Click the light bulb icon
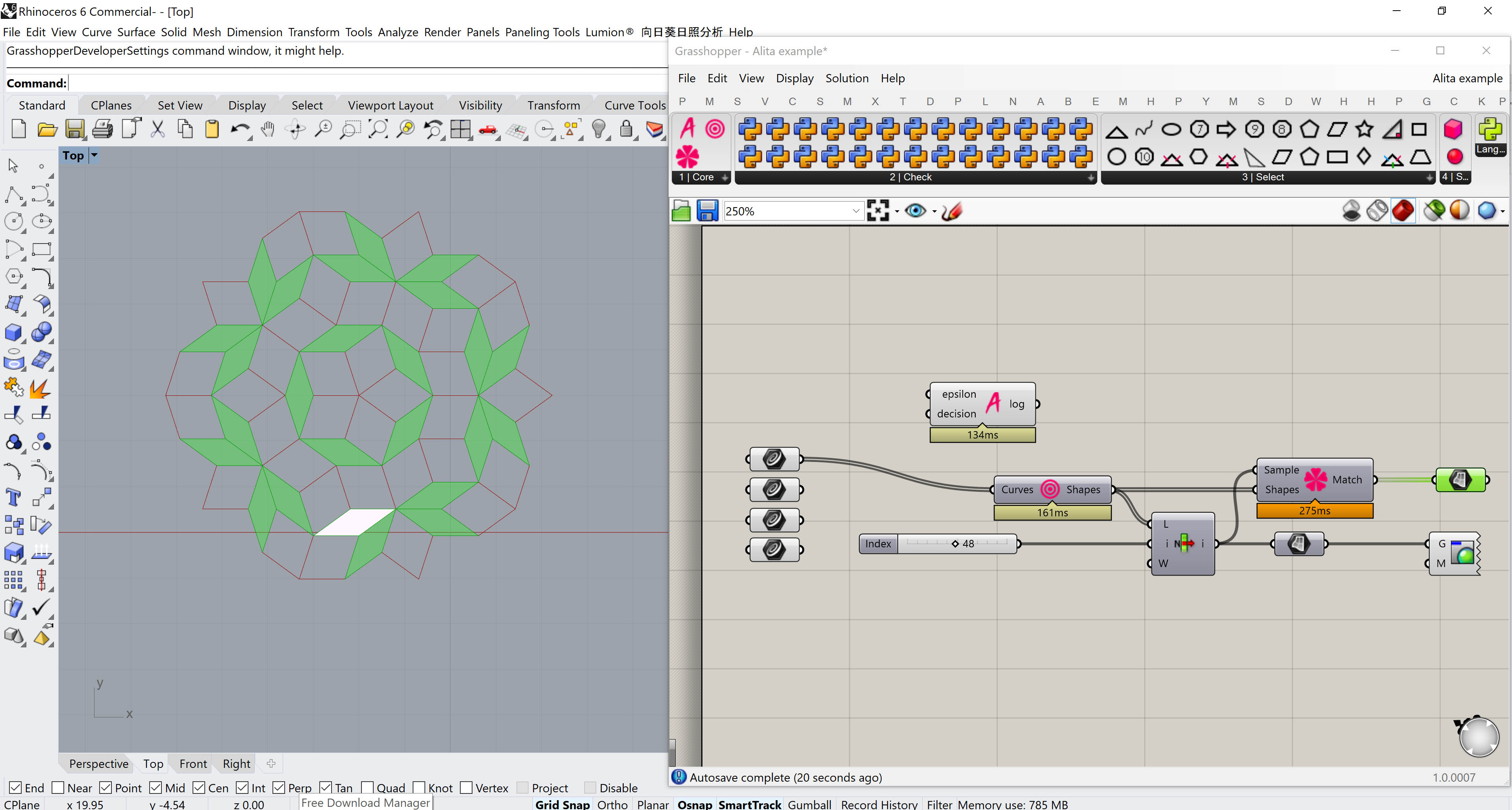The height and width of the screenshot is (810, 1512). pyautogui.click(x=598, y=129)
